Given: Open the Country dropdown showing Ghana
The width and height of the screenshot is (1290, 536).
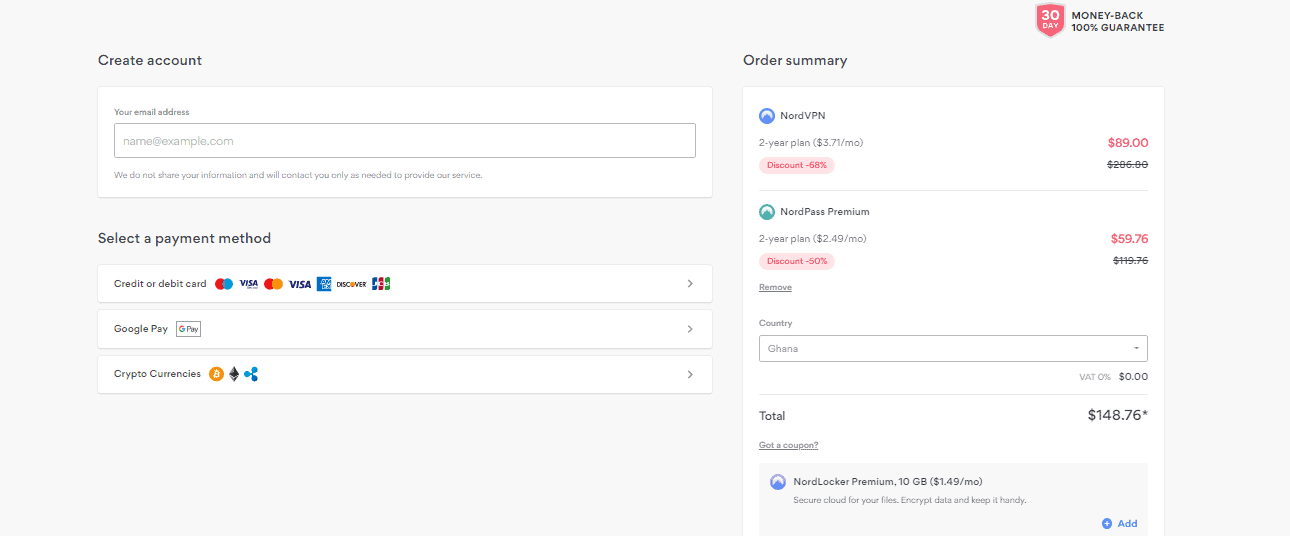Looking at the screenshot, I should (x=953, y=348).
